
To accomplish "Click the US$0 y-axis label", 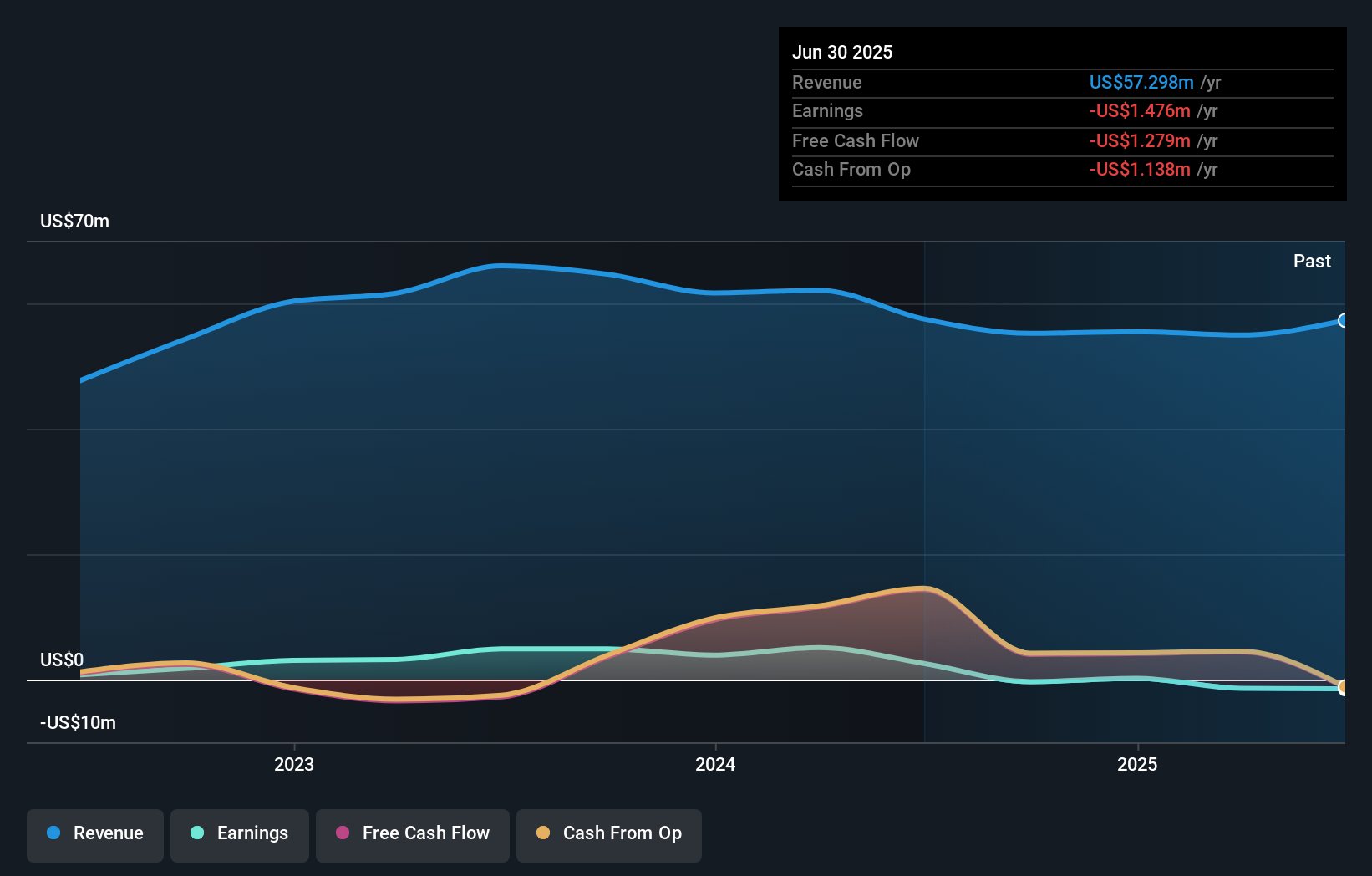I will click(62, 660).
